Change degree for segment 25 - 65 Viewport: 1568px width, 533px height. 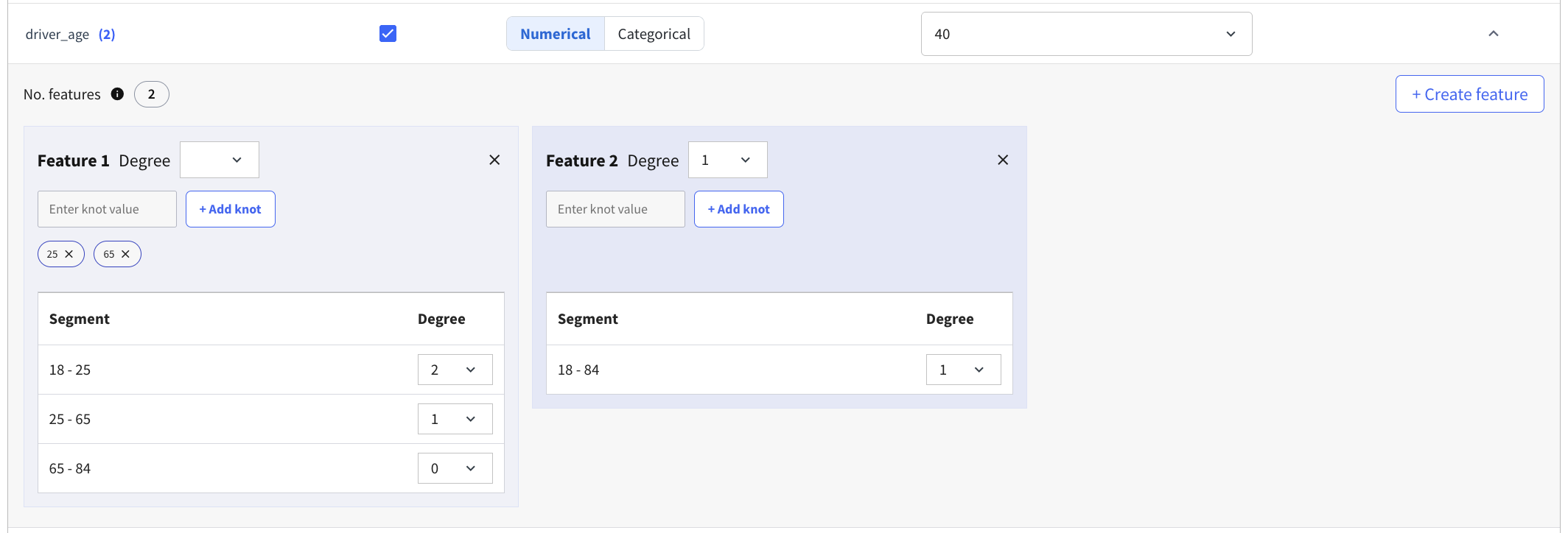[x=455, y=419]
